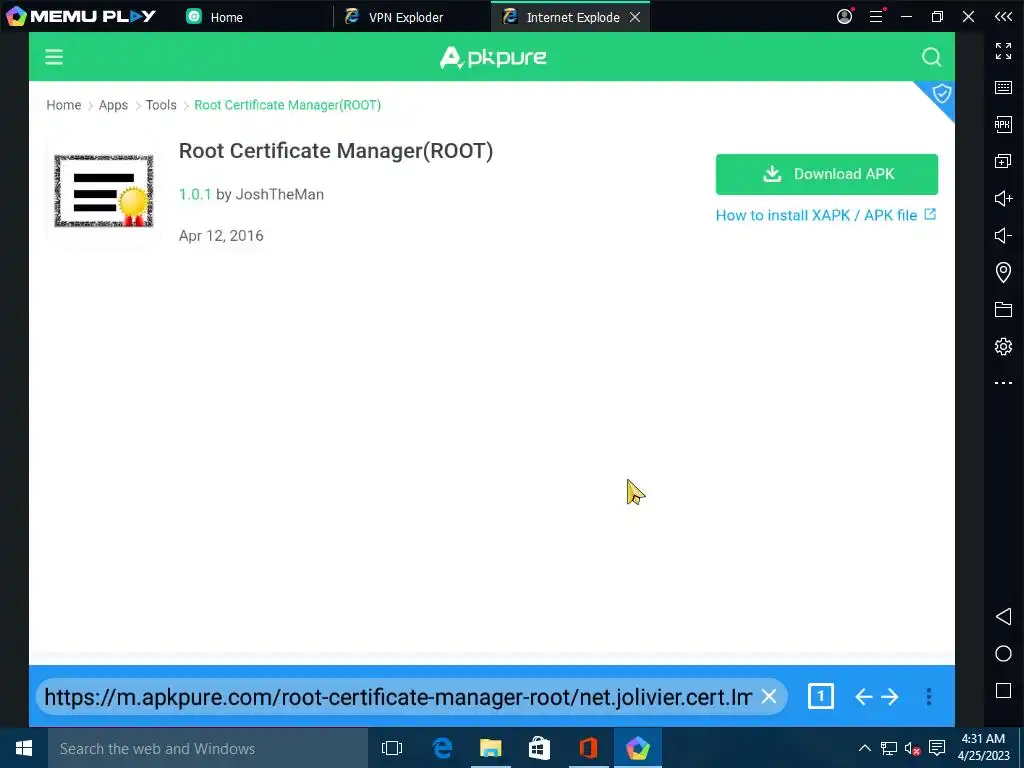Open the Windows Start menu

pyautogui.click(x=24, y=748)
